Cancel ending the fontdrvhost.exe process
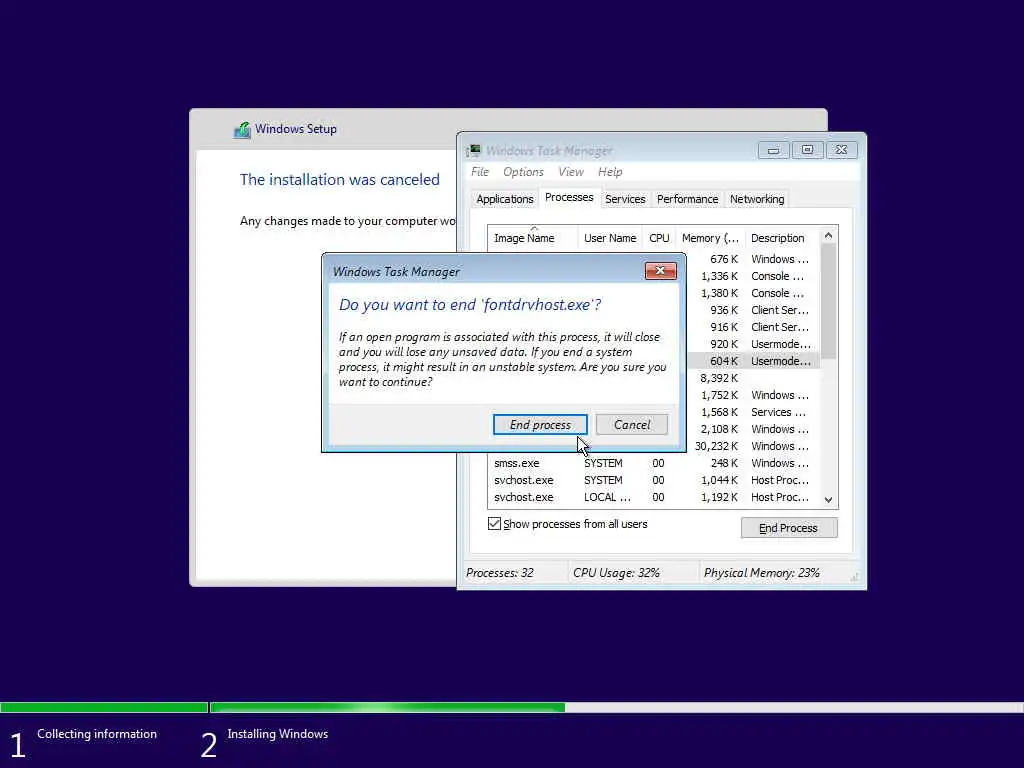Screen dimensions: 1024x768 (x=632, y=424)
